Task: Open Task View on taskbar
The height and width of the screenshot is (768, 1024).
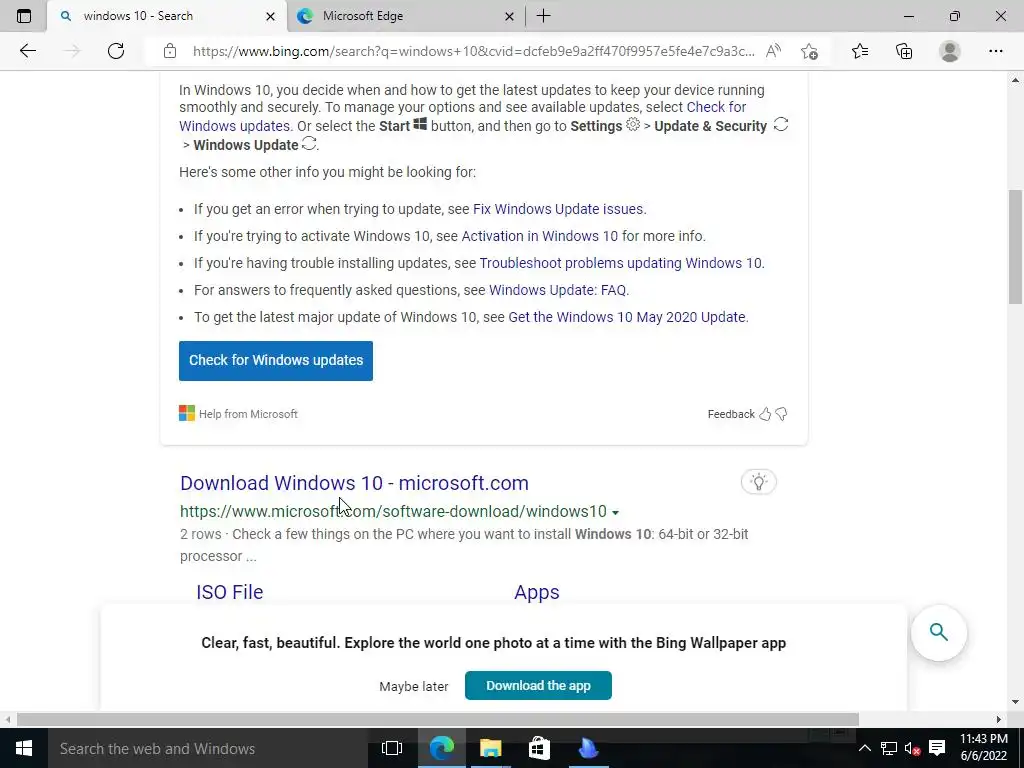Action: pyautogui.click(x=392, y=748)
